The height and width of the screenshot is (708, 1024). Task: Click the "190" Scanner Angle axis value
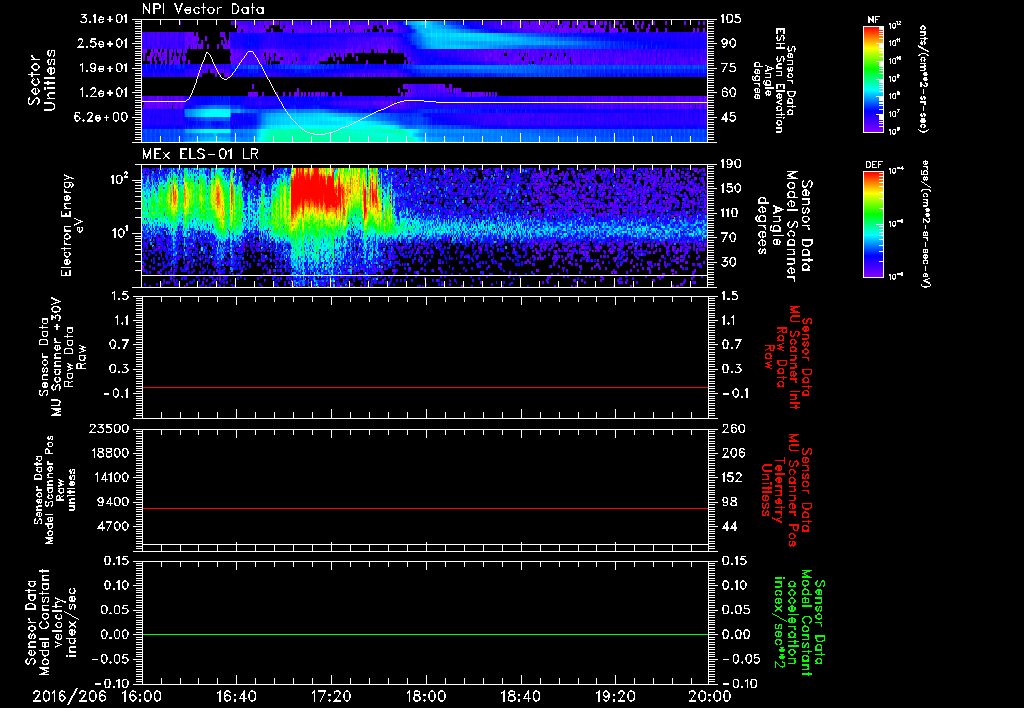coord(730,164)
